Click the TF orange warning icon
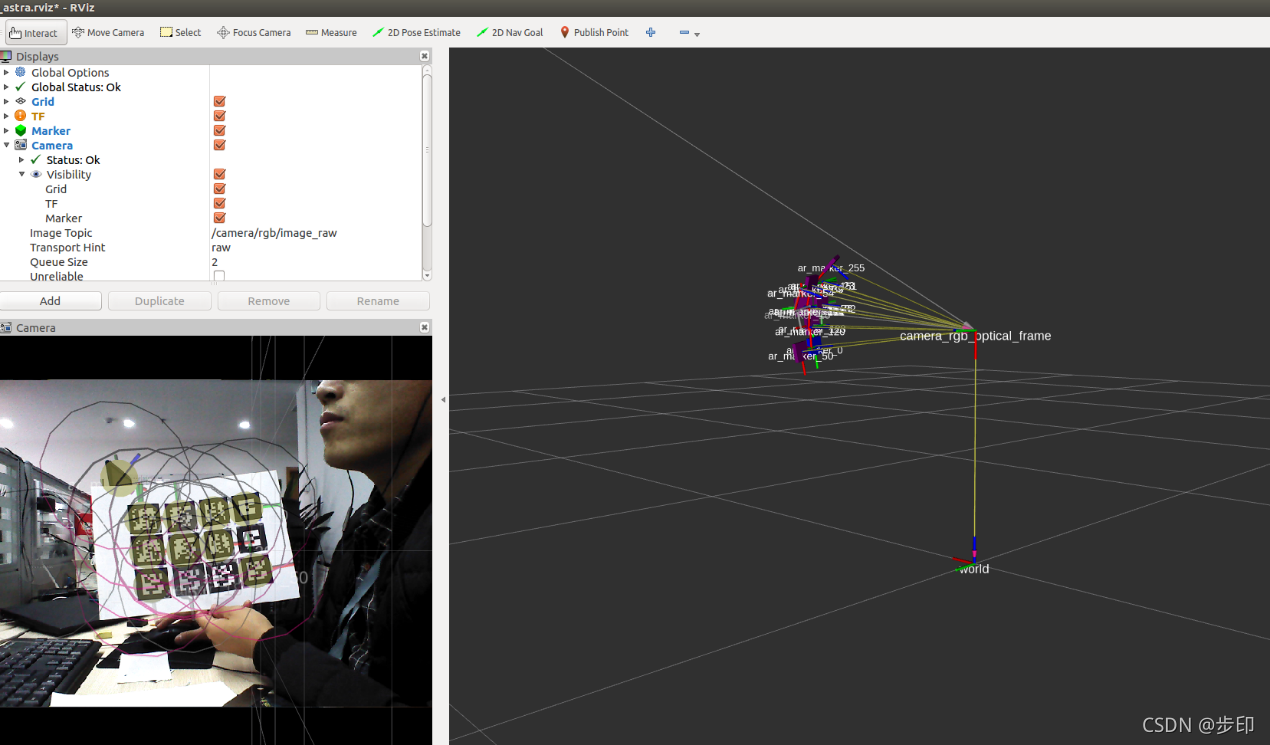 [x=20, y=116]
